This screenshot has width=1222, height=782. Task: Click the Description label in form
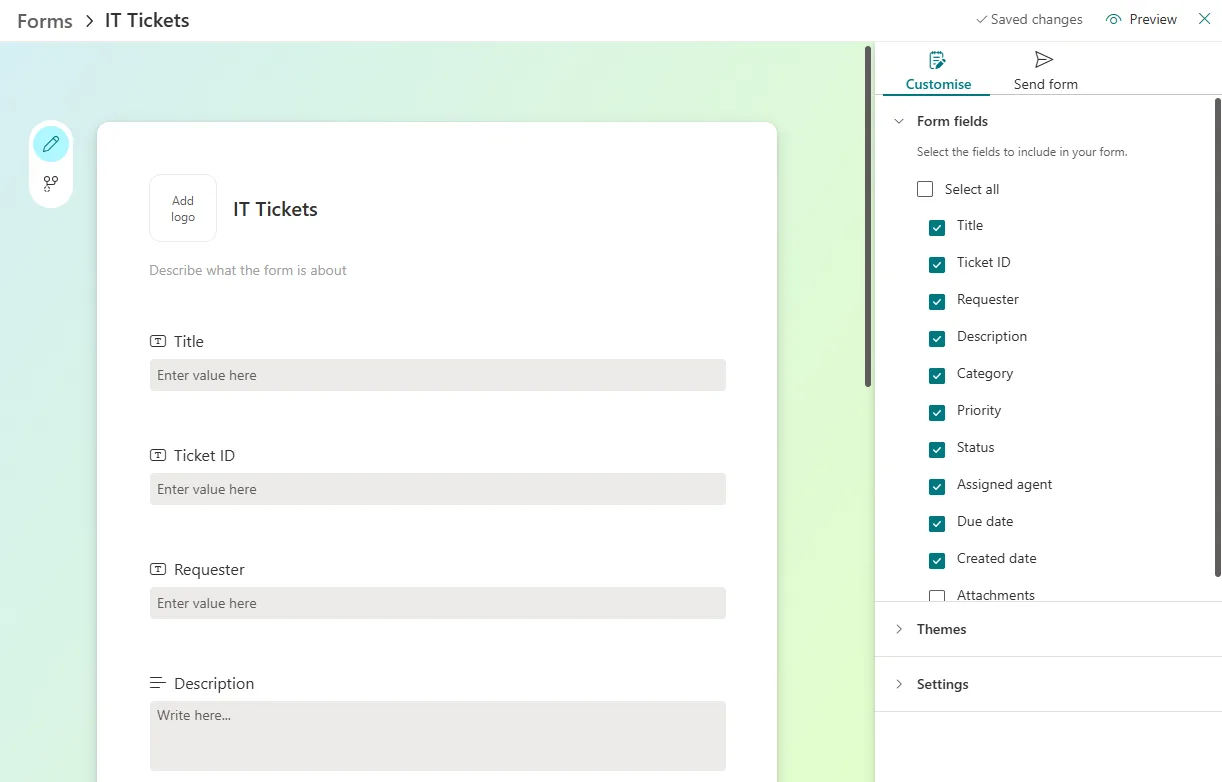214,683
